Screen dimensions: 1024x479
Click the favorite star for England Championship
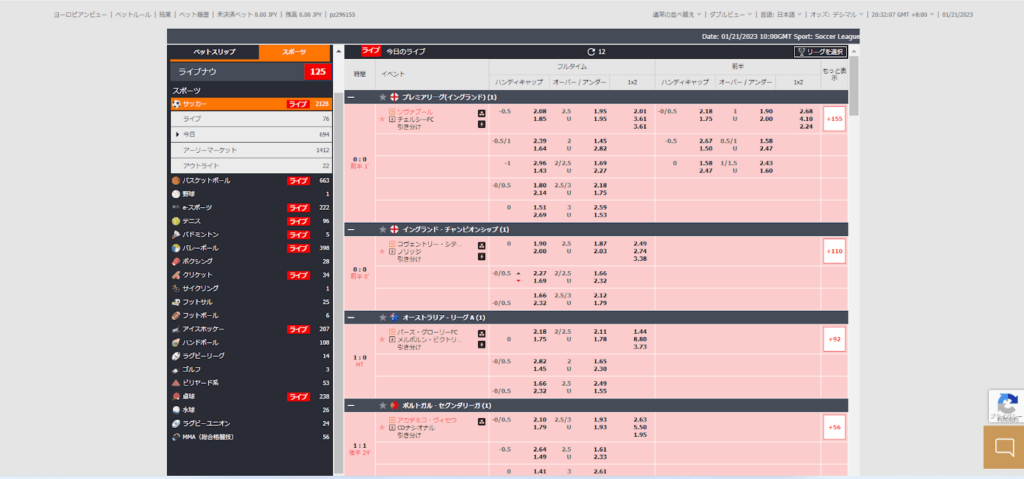(x=383, y=229)
